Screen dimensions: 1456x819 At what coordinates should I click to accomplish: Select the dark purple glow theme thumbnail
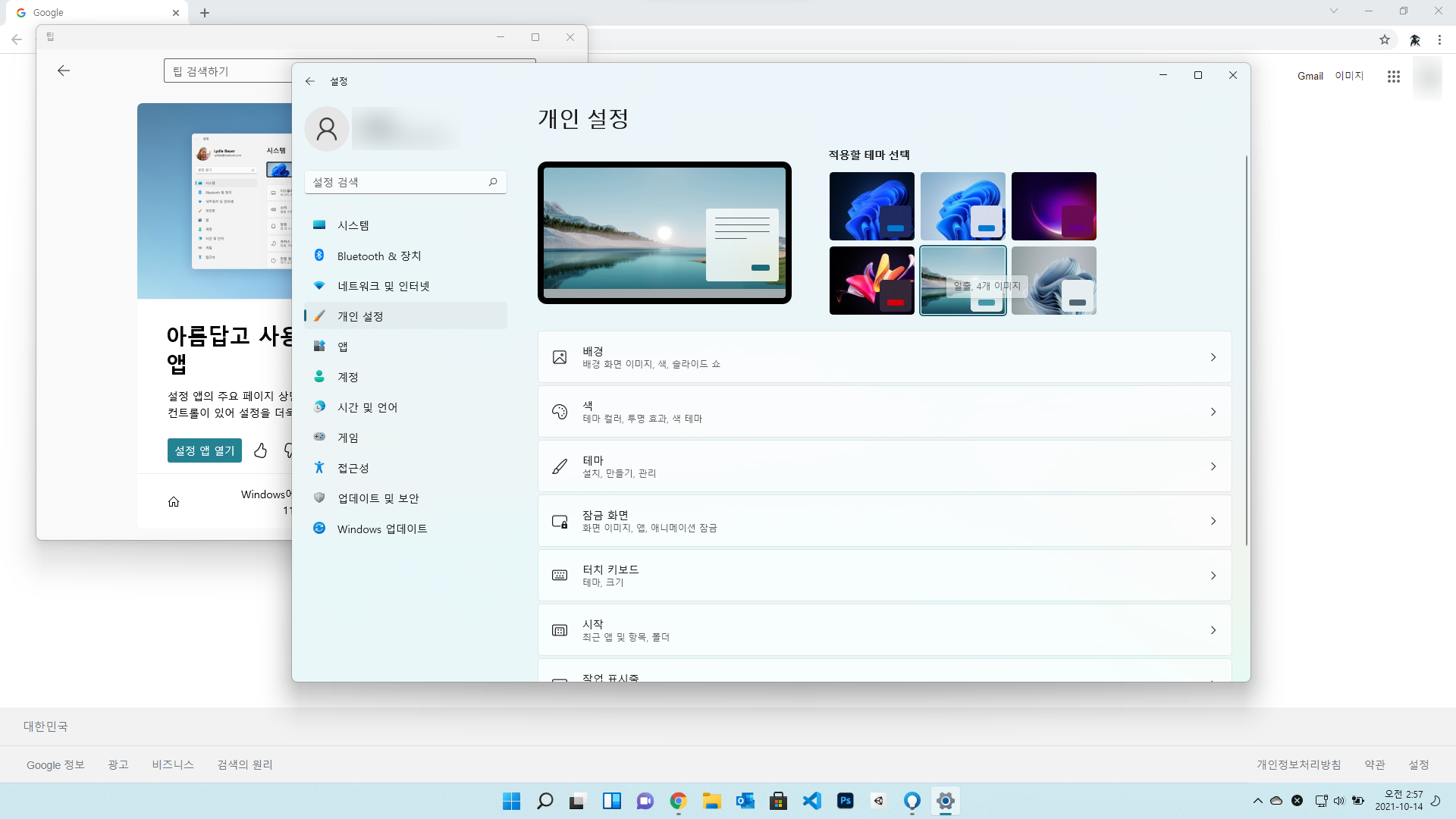pos(1053,206)
